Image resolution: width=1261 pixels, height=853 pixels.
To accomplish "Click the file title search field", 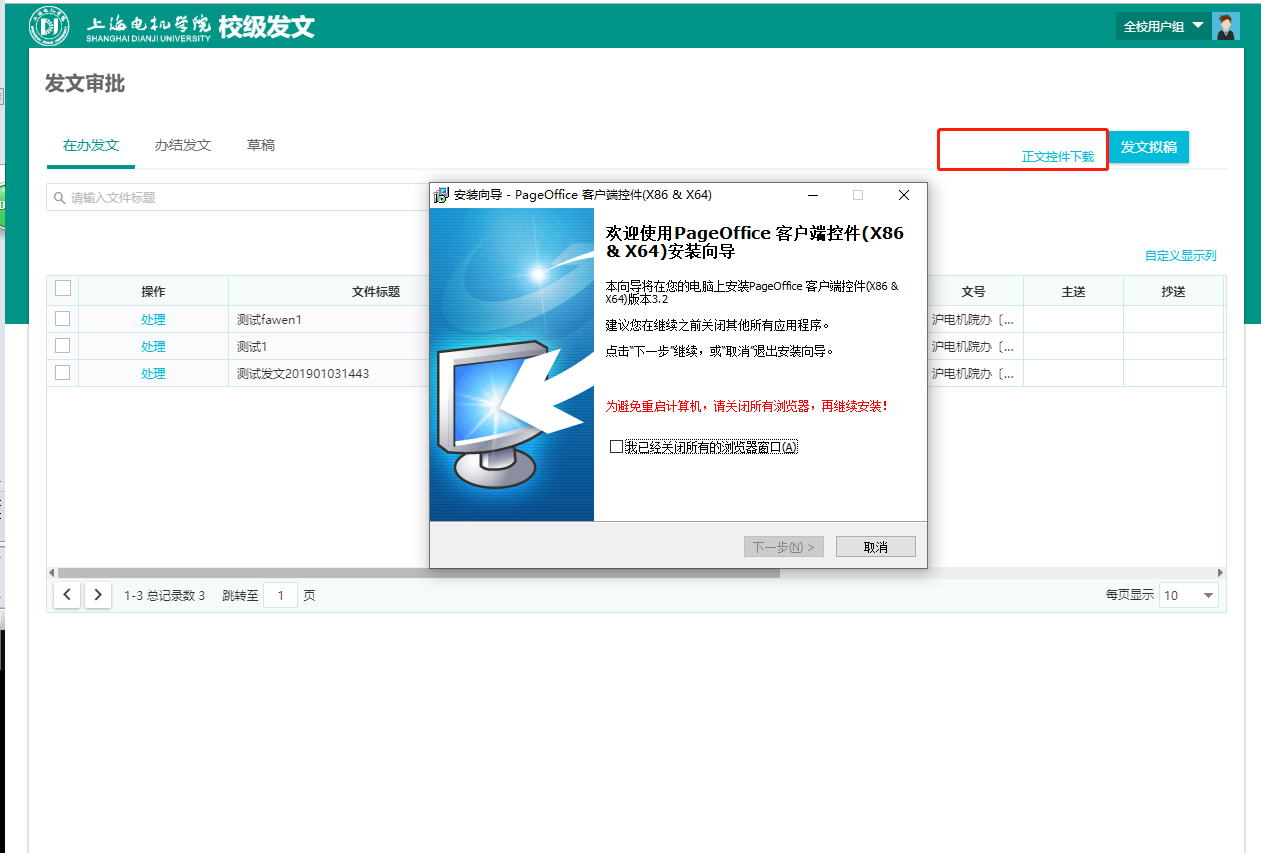I will [x=238, y=198].
